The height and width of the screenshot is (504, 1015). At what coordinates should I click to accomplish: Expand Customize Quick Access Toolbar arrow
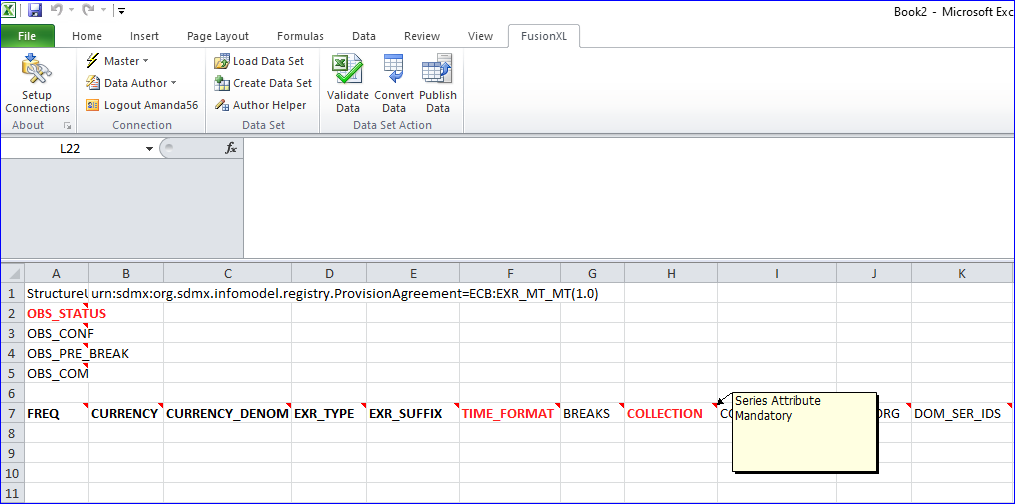pos(121,11)
